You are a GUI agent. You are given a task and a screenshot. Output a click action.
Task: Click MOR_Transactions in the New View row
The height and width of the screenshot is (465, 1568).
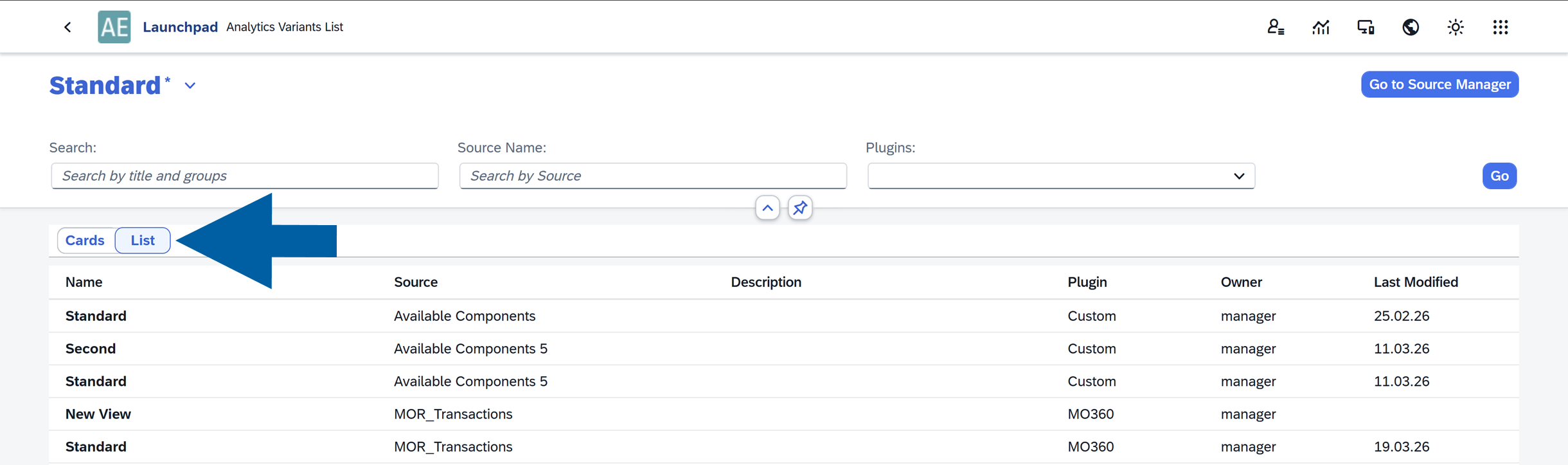[x=453, y=414]
